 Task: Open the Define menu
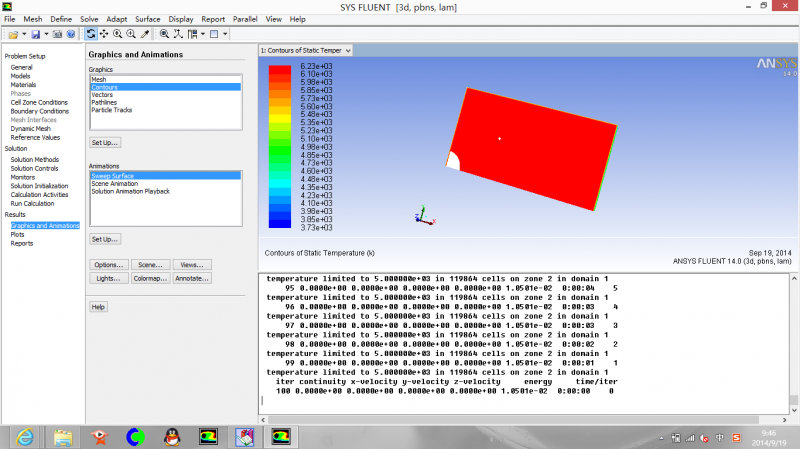(61, 19)
